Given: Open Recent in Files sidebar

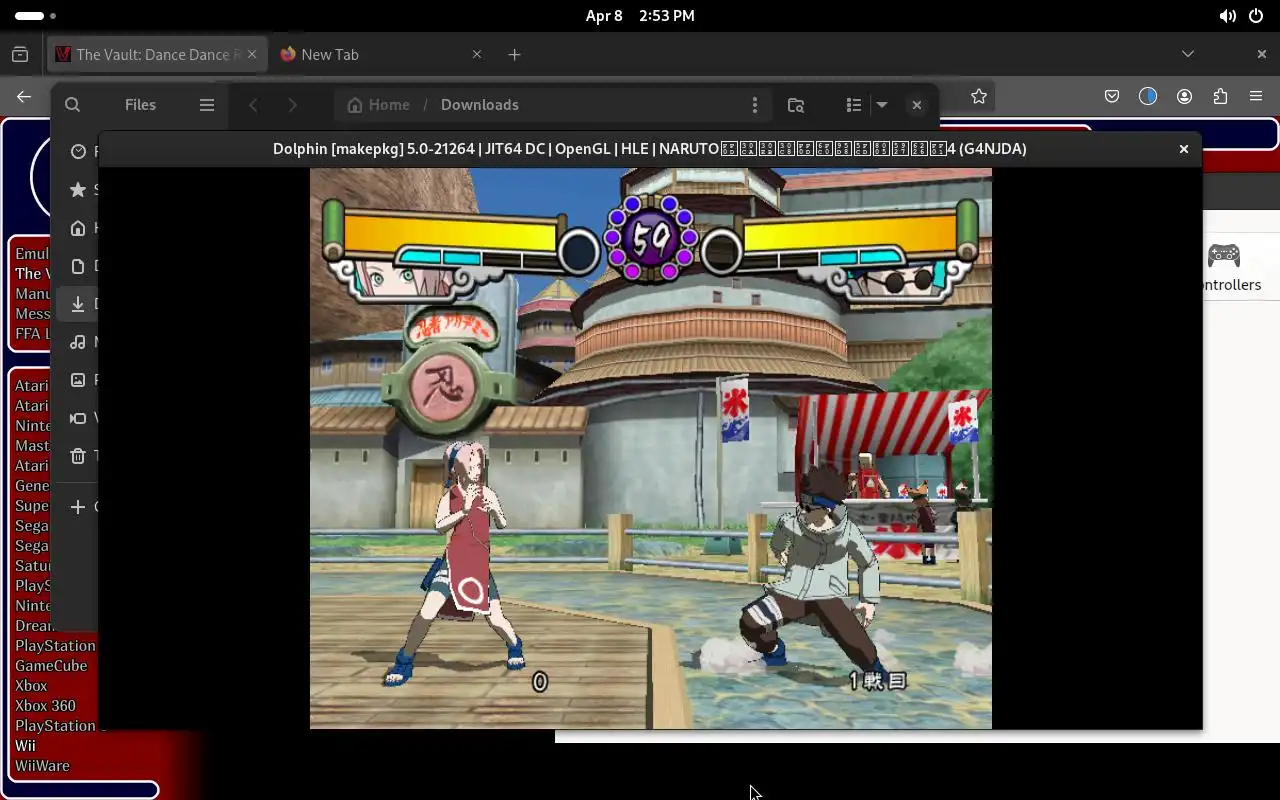Looking at the screenshot, I should (x=78, y=152).
